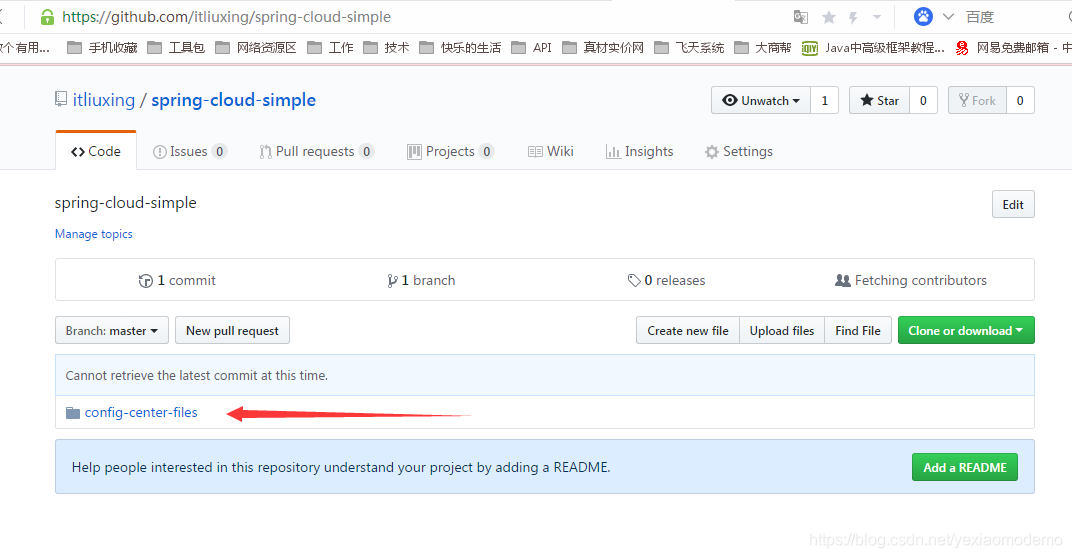Open the itliuxing user profile link
The image size is (1072, 558).
tap(104, 100)
